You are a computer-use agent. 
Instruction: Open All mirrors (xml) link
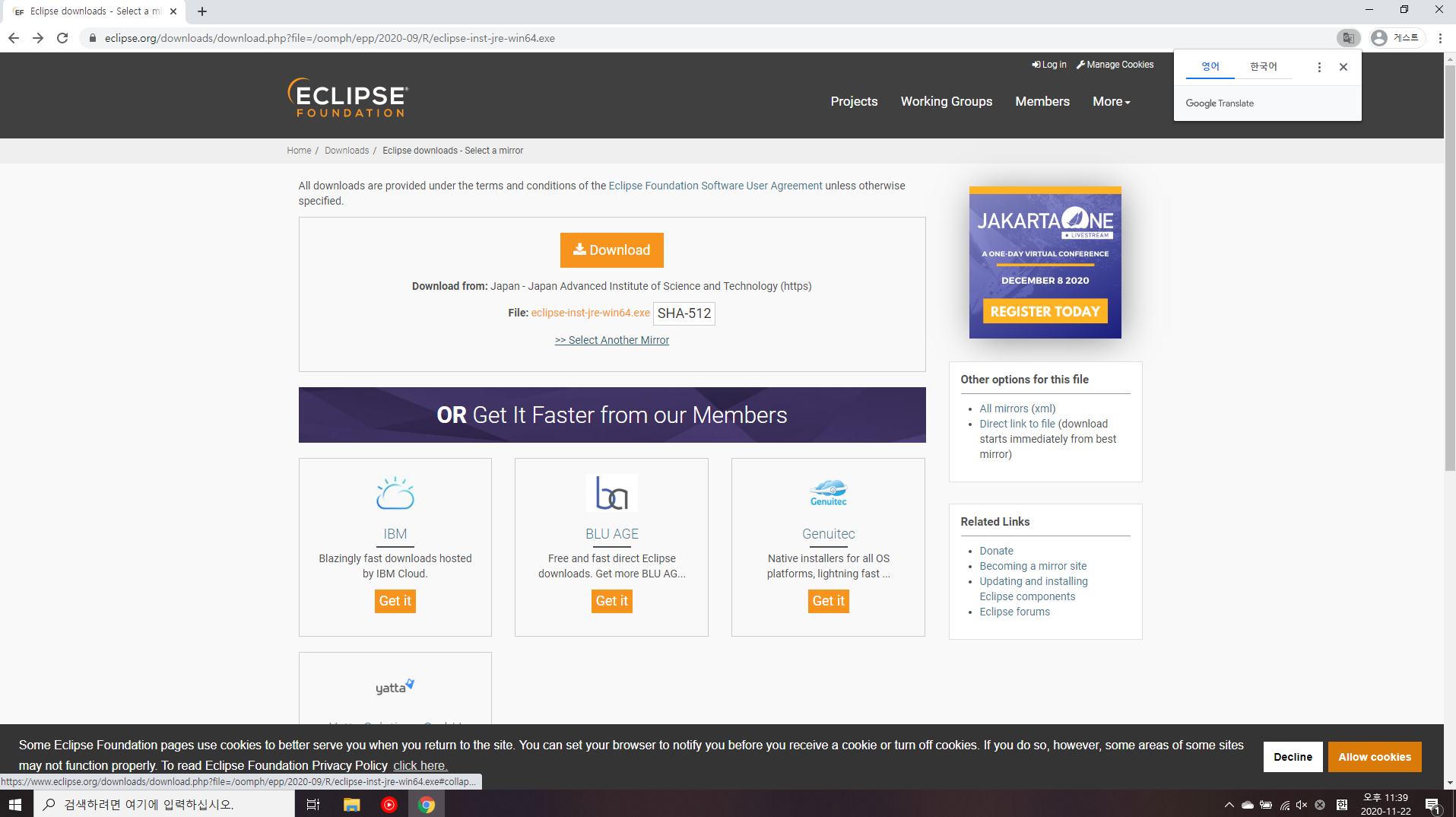(1017, 408)
